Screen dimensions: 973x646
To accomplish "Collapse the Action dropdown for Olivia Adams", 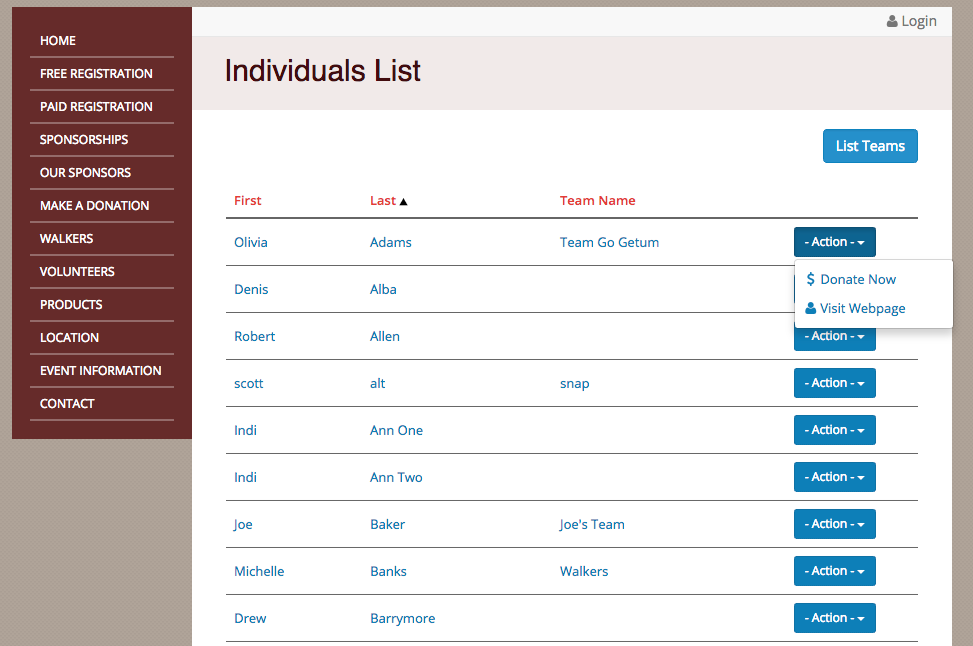I will pyautogui.click(x=835, y=242).
